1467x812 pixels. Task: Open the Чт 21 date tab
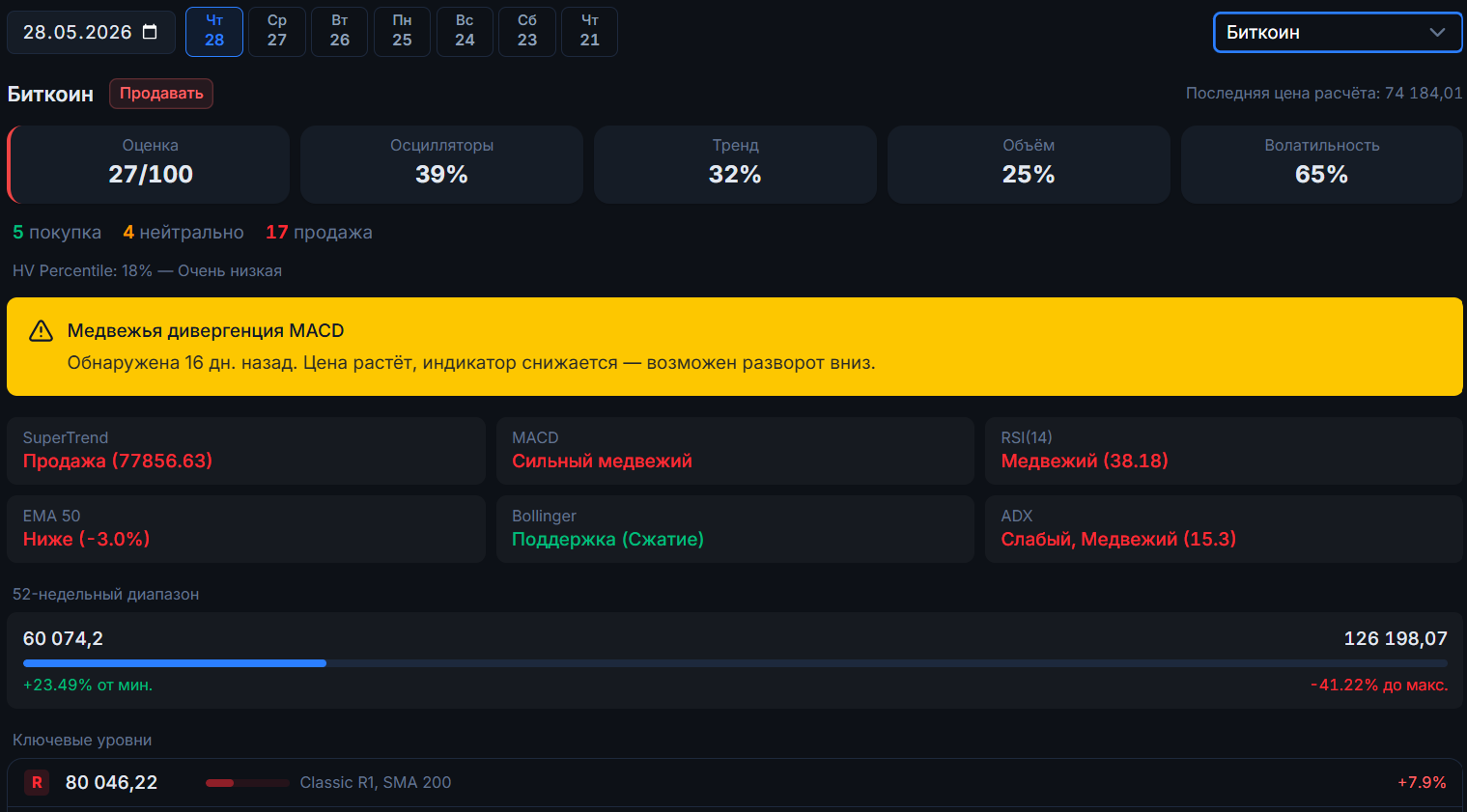point(590,32)
